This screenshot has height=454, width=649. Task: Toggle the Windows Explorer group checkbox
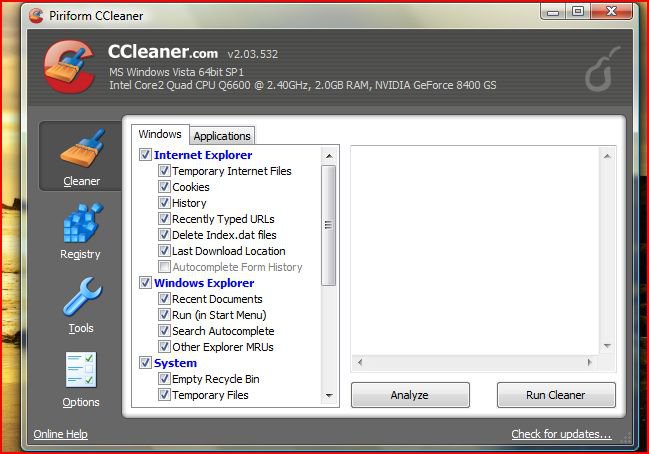pyautogui.click(x=145, y=283)
